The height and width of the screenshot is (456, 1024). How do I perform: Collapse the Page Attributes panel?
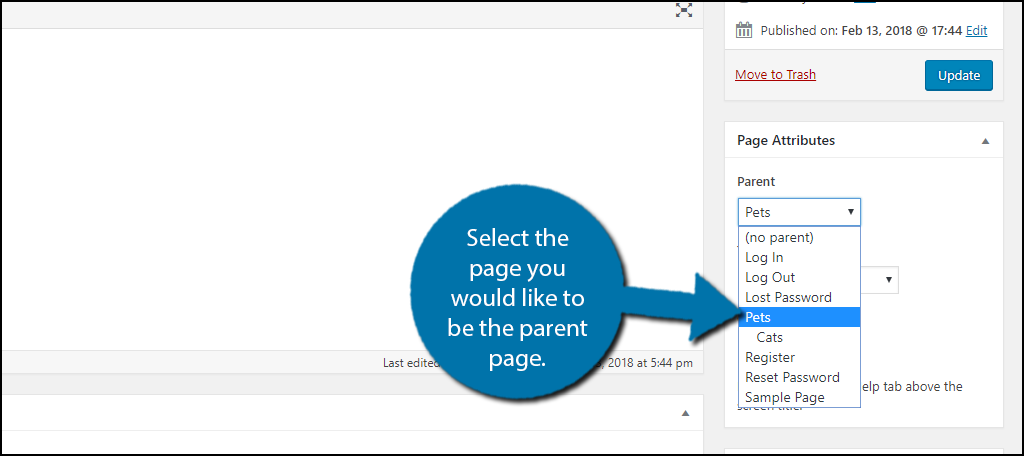pos(985,140)
